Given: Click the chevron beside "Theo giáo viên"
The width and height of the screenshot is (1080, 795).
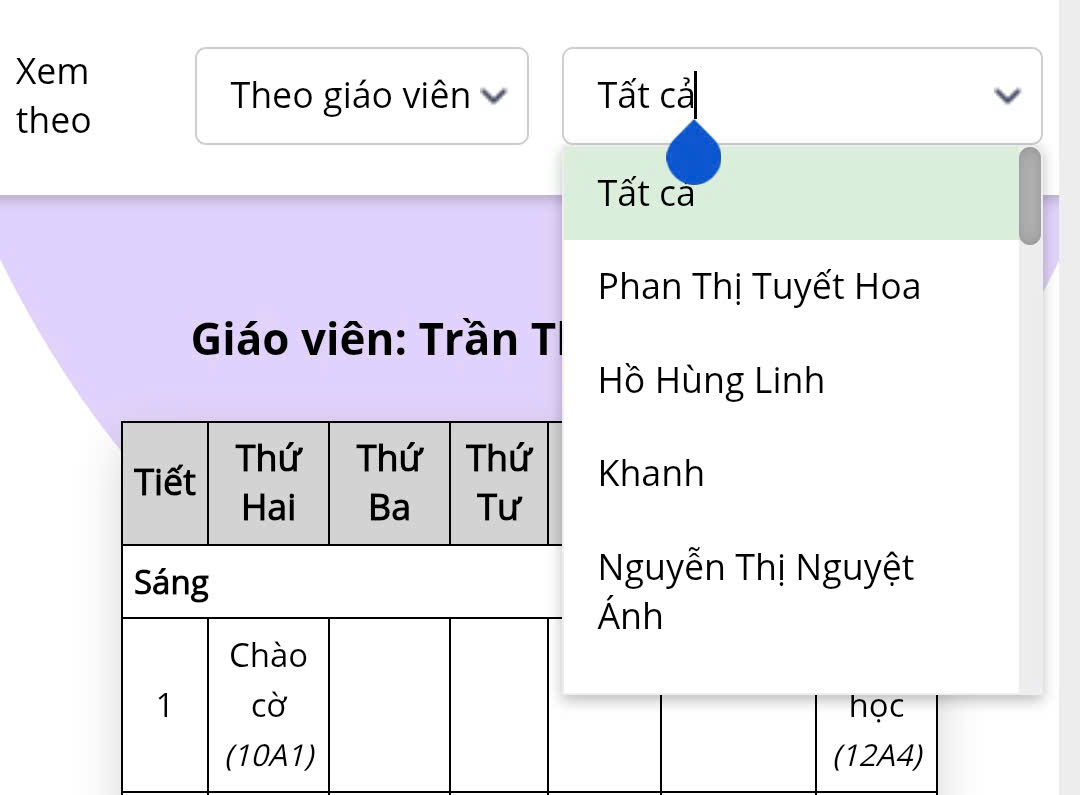Looking at the screenshot, I should pyautogui.click(x=494, y=96).
